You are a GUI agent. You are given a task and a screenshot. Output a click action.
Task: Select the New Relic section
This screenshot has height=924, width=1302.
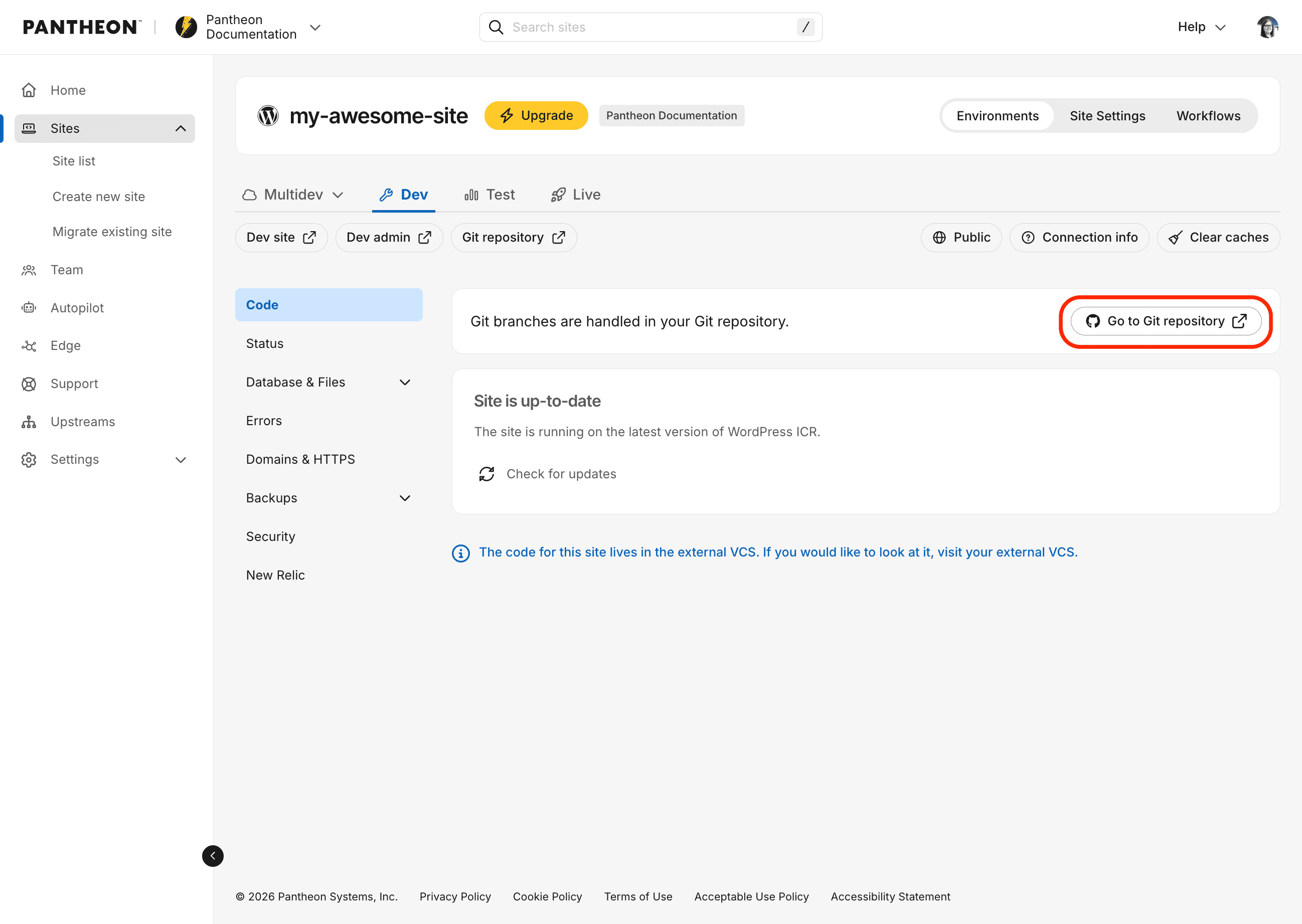[329, 576]
